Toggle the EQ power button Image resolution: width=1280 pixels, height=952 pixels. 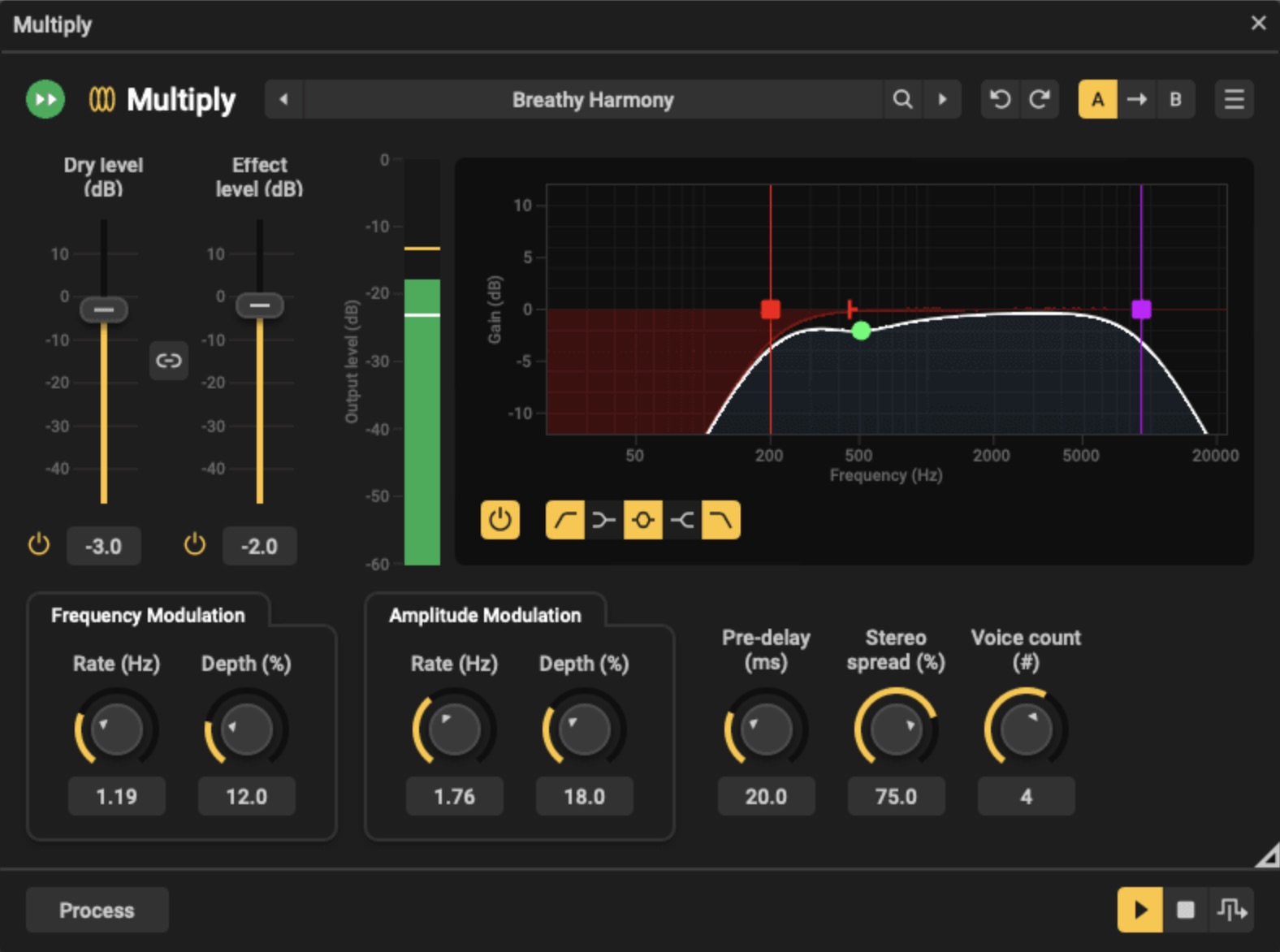[x=500, y=520]
